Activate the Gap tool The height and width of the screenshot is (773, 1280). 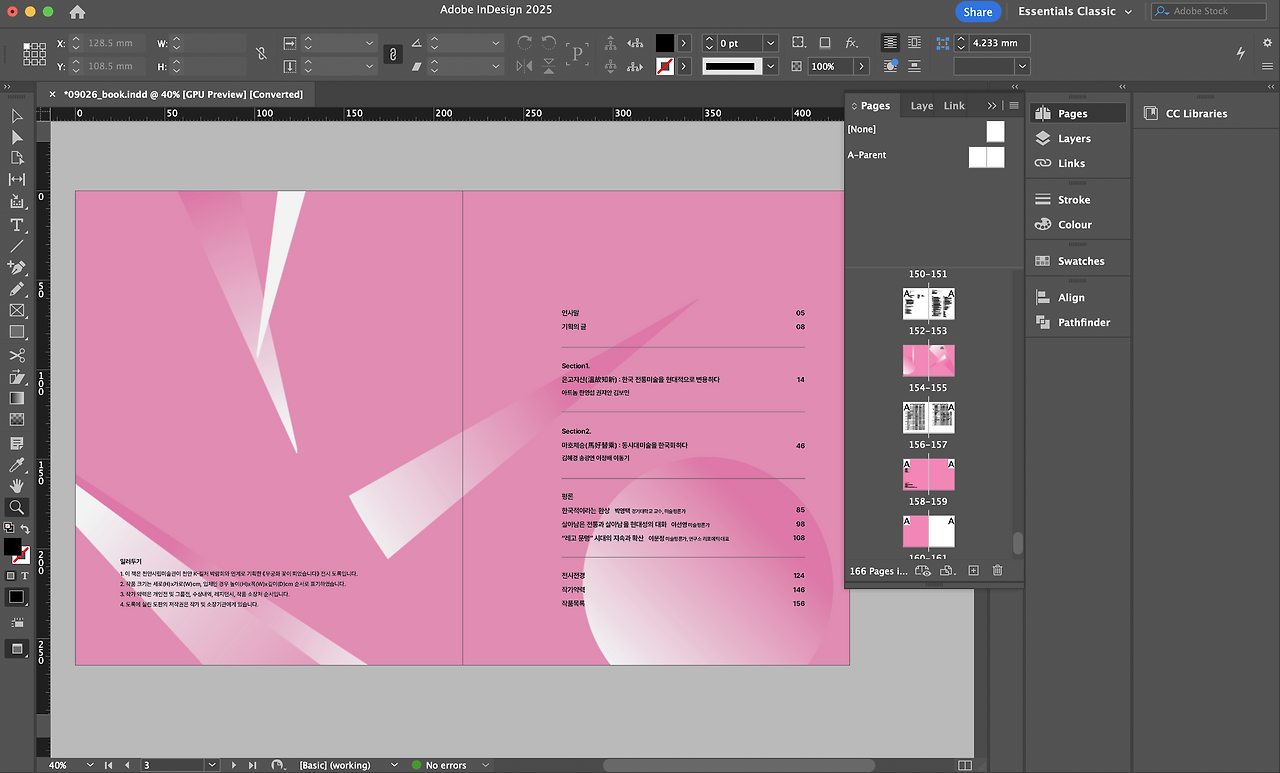pos(17,179)
